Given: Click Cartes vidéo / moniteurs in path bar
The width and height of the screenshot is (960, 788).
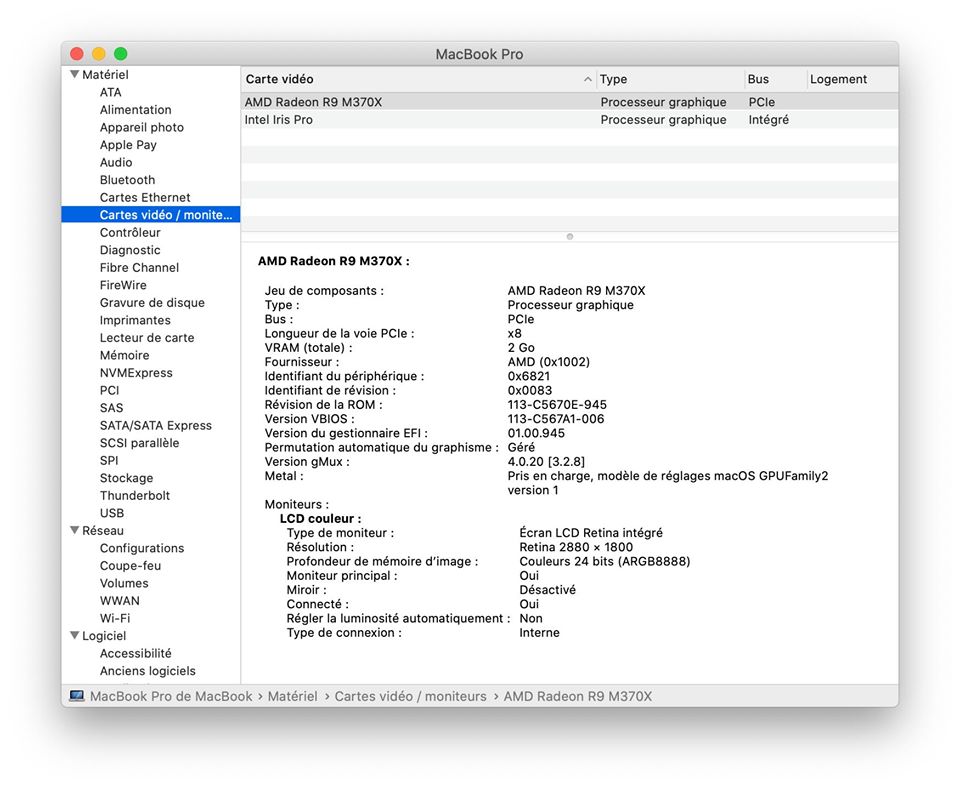Looking at the screenshot, I should tap(410, 696).
